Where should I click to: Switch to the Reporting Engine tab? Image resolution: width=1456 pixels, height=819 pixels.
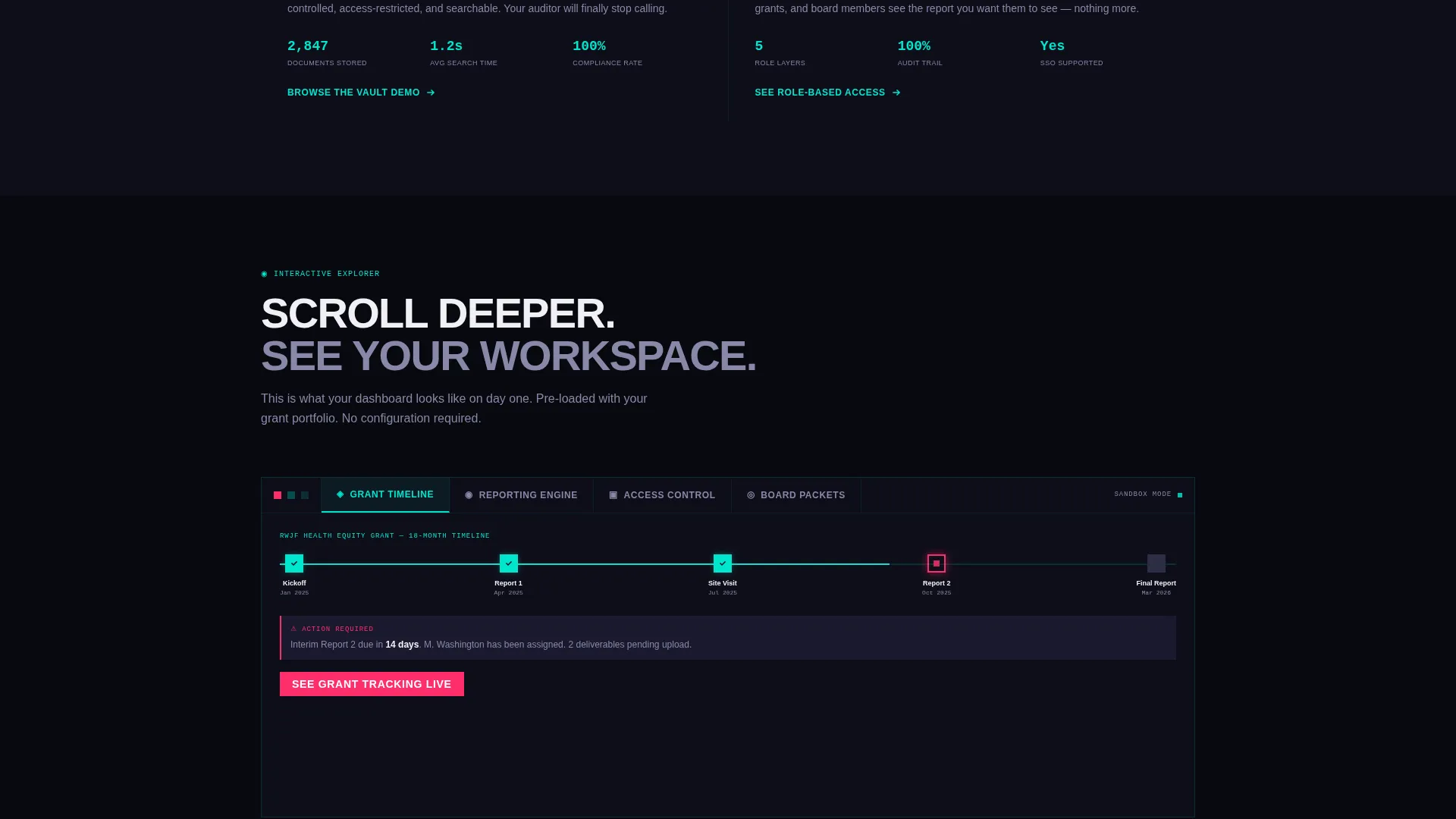pos(522,495)
